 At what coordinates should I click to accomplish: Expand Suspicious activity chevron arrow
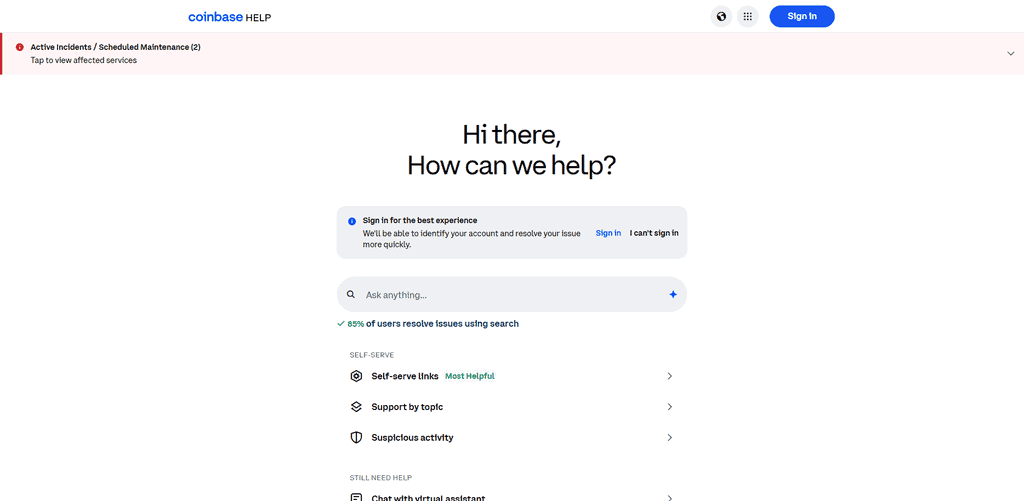[x=669, y=438]
